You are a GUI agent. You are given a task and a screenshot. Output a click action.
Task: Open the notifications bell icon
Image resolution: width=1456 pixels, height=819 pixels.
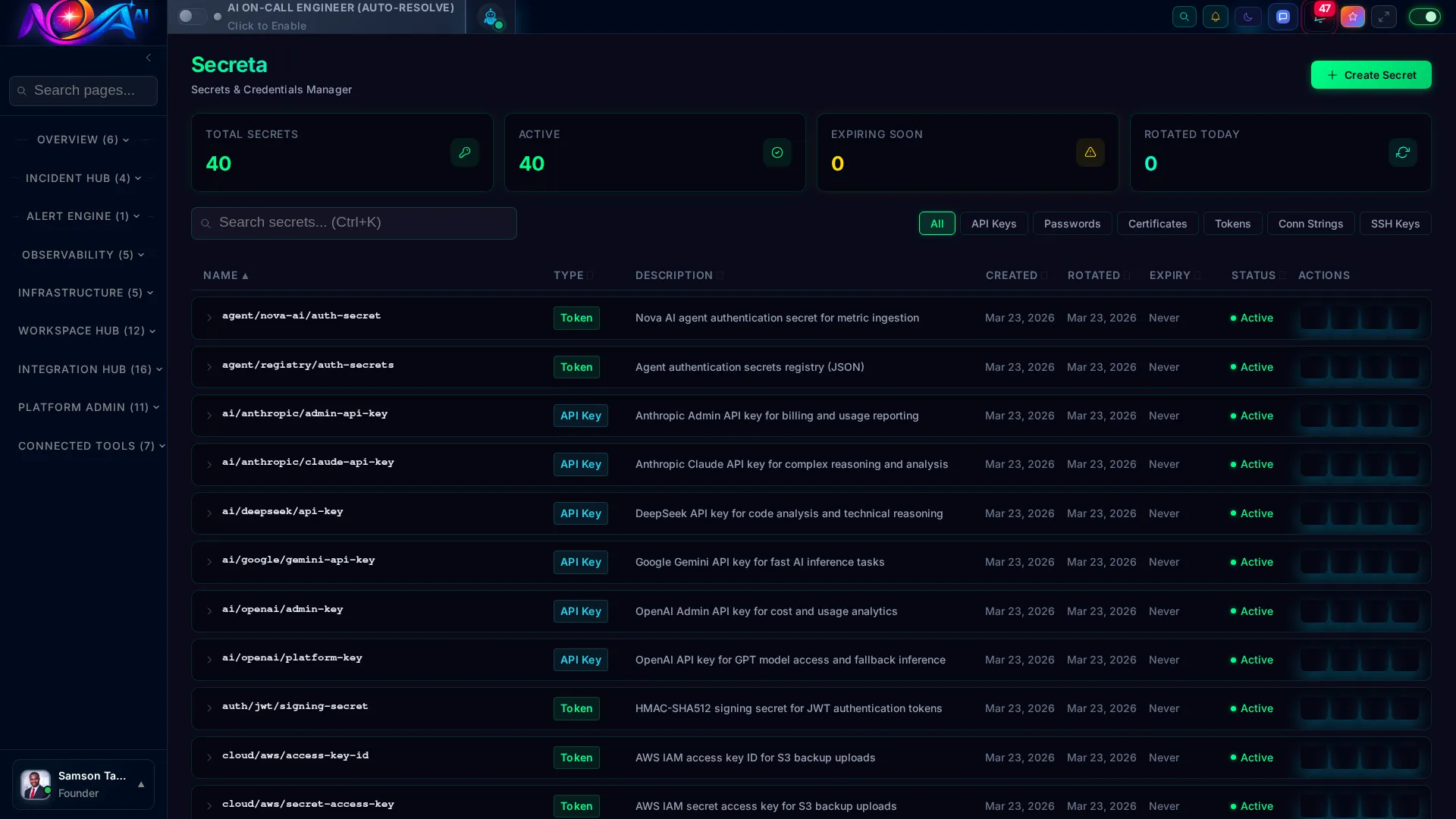pos(1216,16)
